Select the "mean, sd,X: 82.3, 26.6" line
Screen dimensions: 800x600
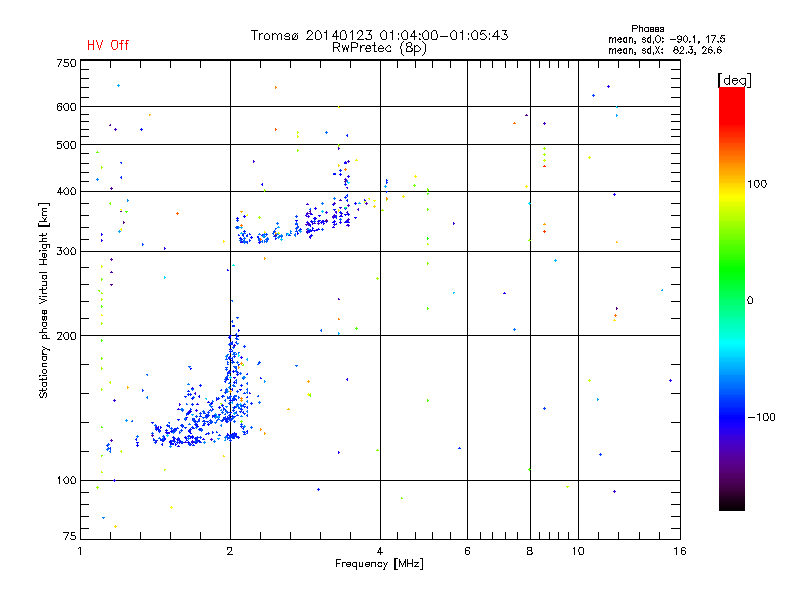[665, 50]
